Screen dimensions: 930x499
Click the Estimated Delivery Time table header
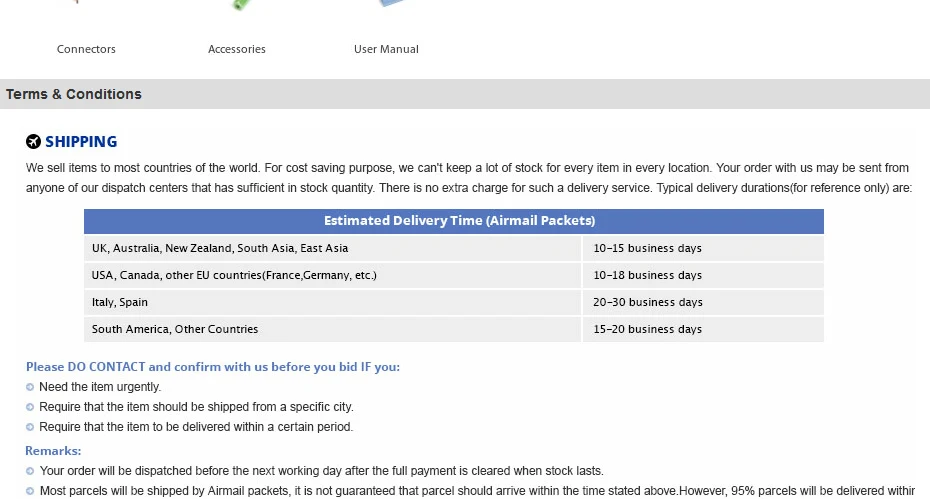click(454, 221)
